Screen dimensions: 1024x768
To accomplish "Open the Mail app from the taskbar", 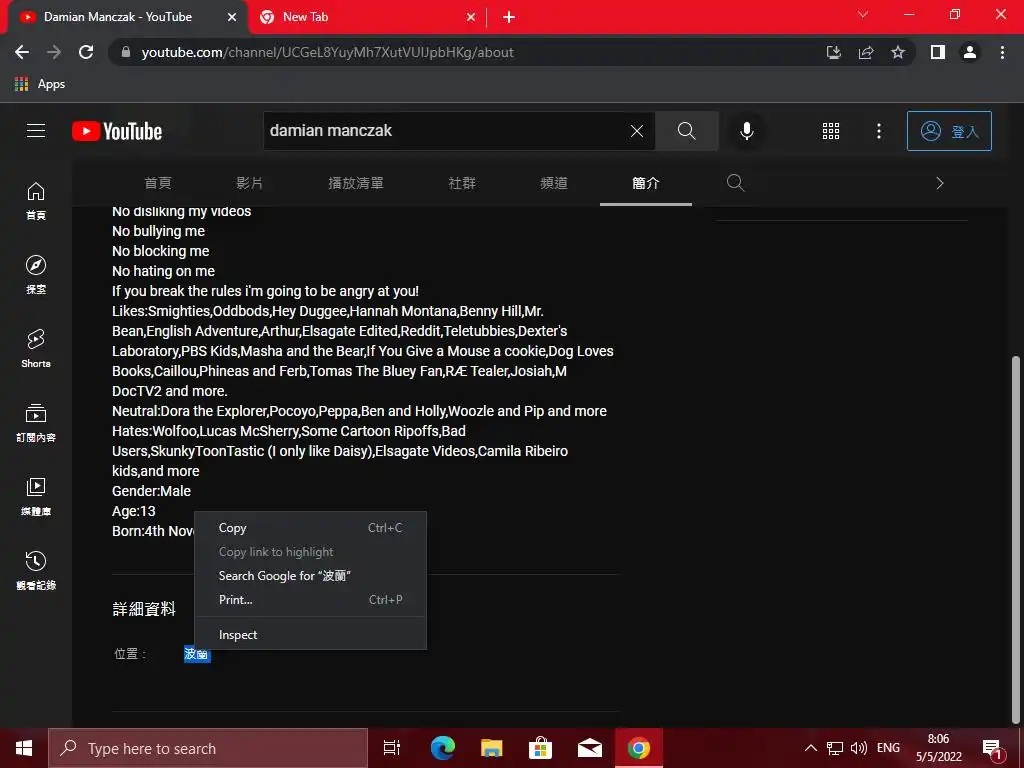I will coord(590,748).
